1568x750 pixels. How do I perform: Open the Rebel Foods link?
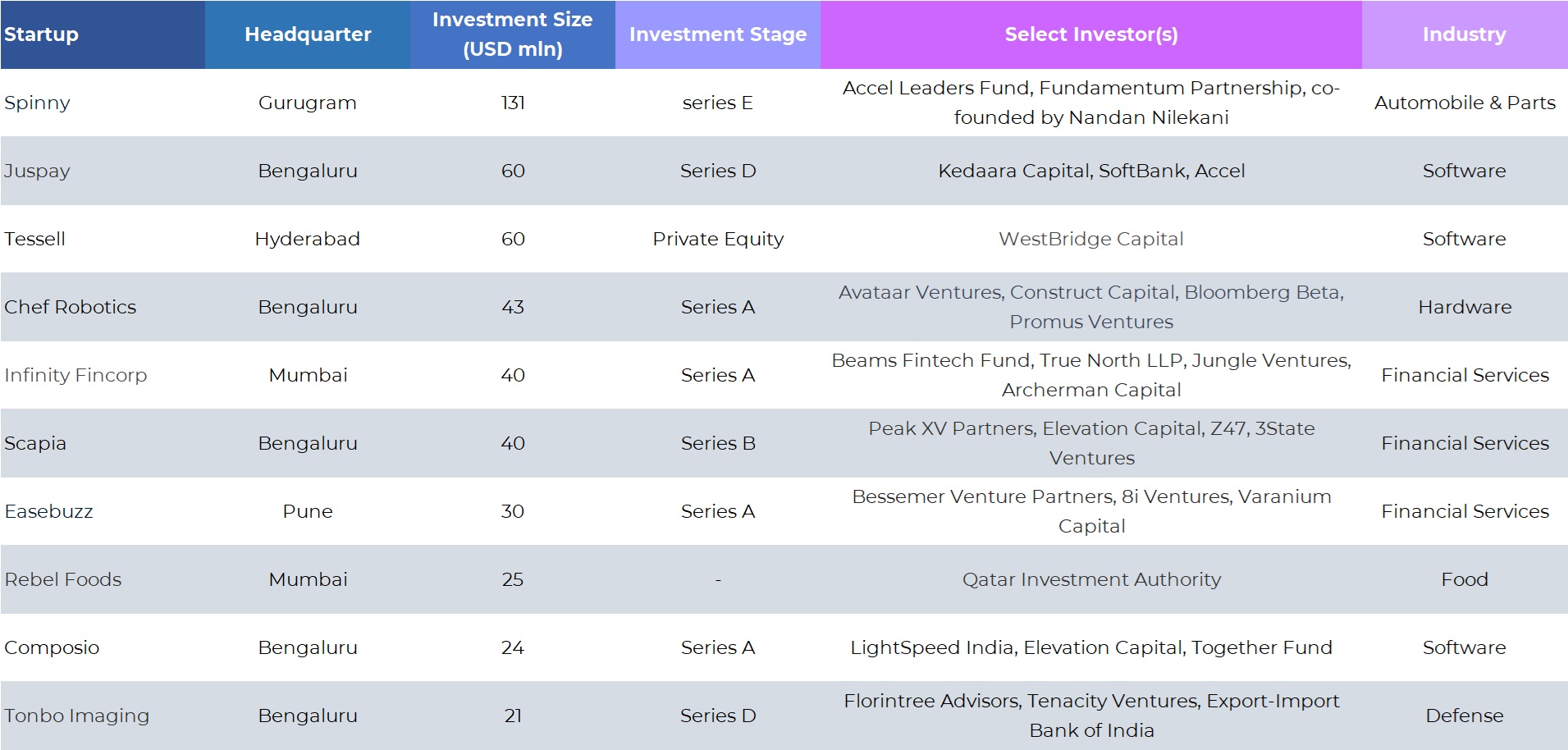63,579
